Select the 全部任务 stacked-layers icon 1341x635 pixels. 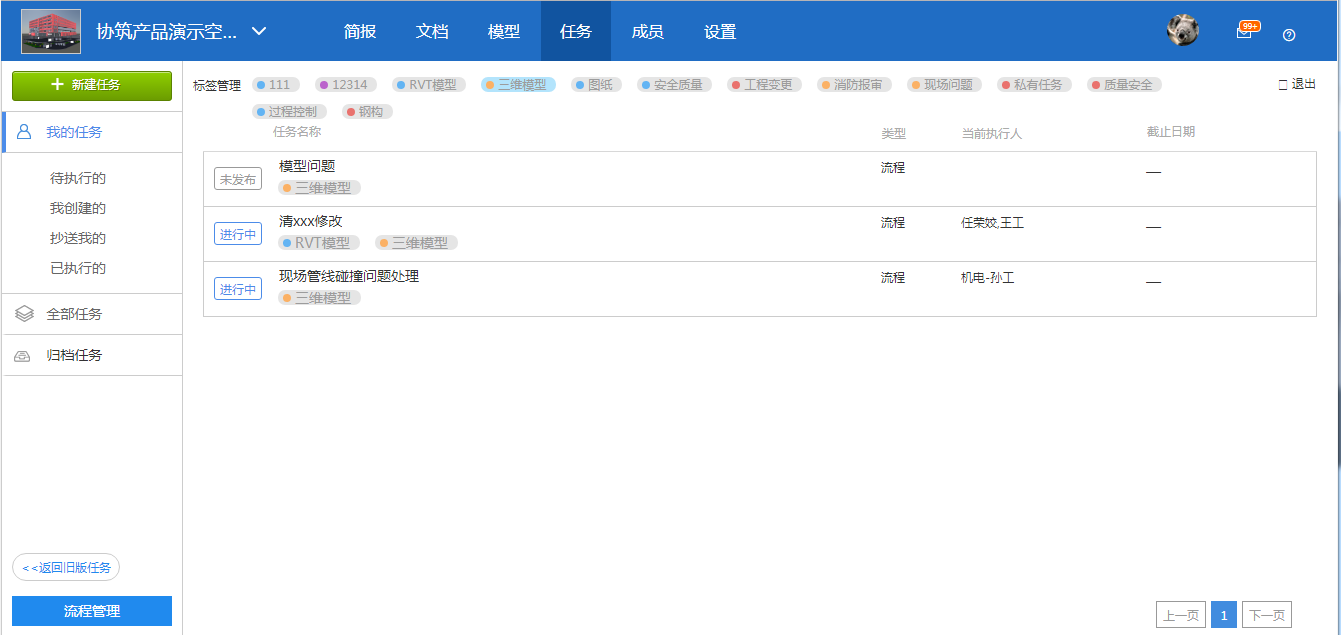[x=22, y=314]
